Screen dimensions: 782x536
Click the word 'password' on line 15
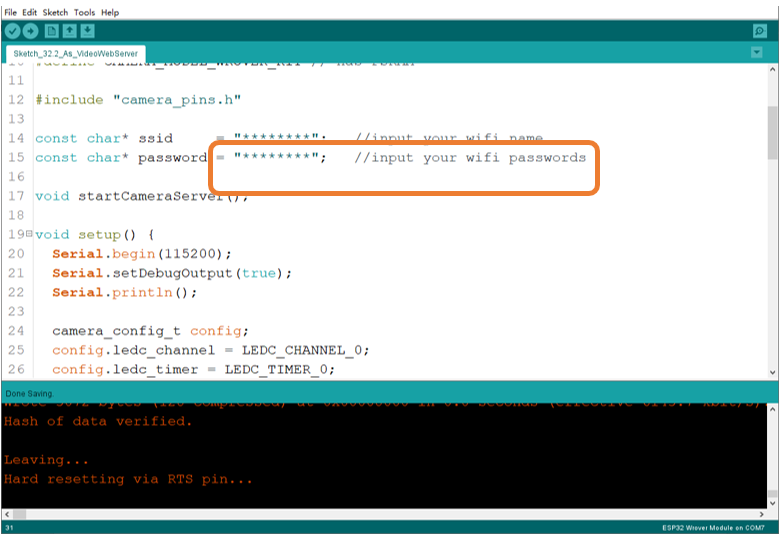(x=173, y=158)
